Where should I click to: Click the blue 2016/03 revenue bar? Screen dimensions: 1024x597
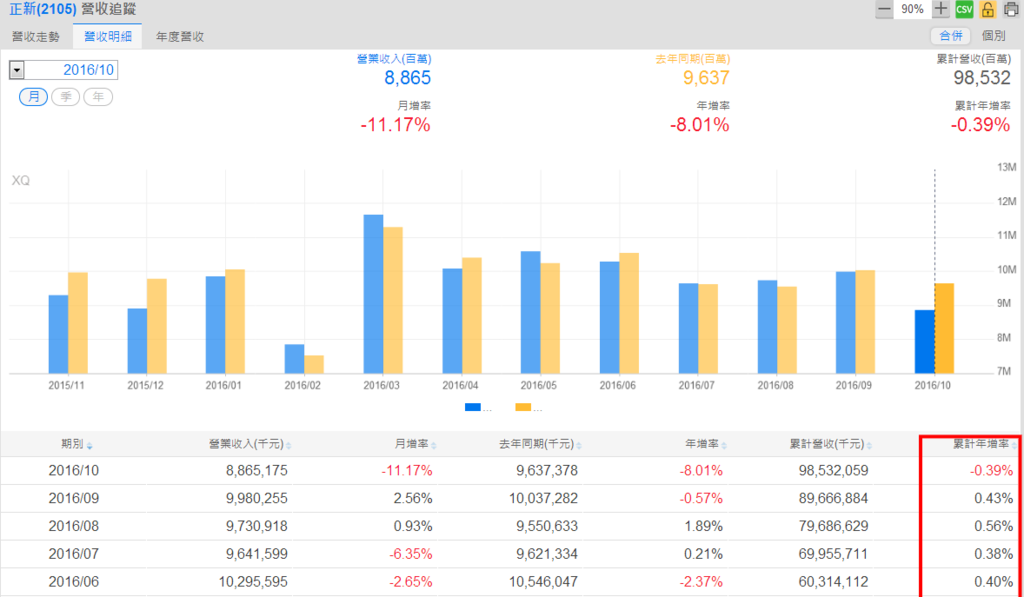point(373,294)
